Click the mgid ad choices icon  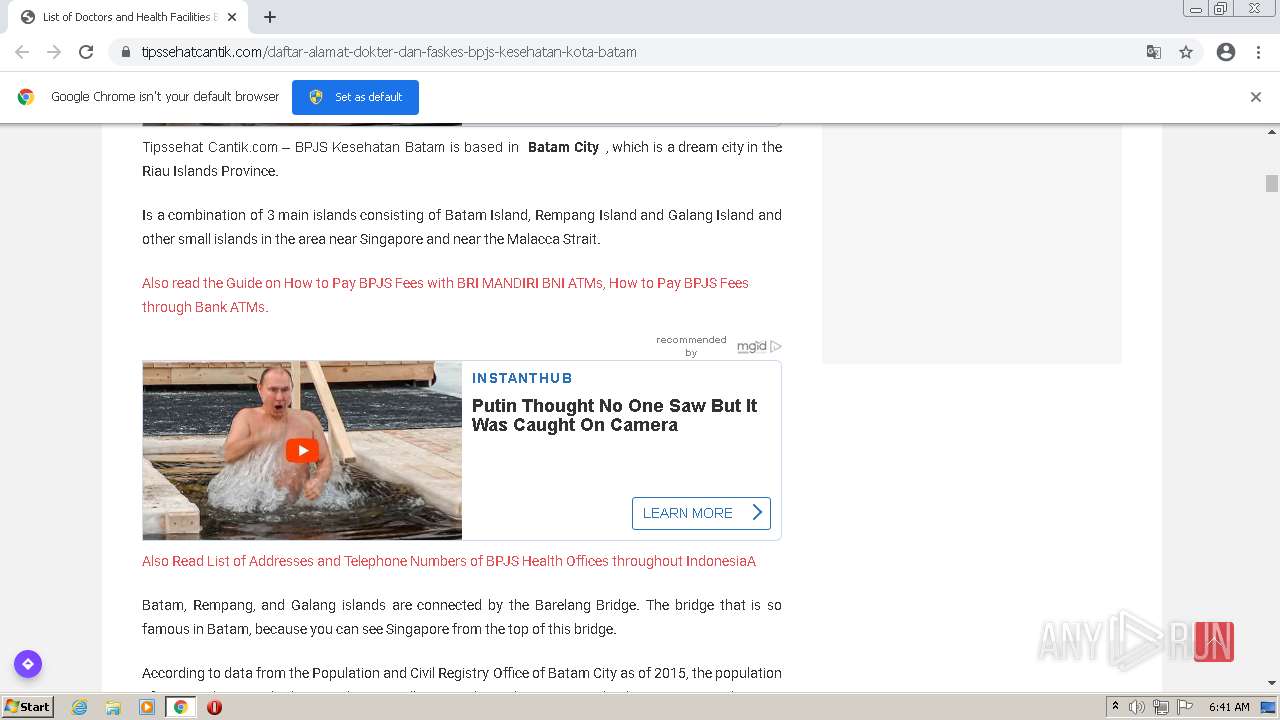(x=776, y=346)
